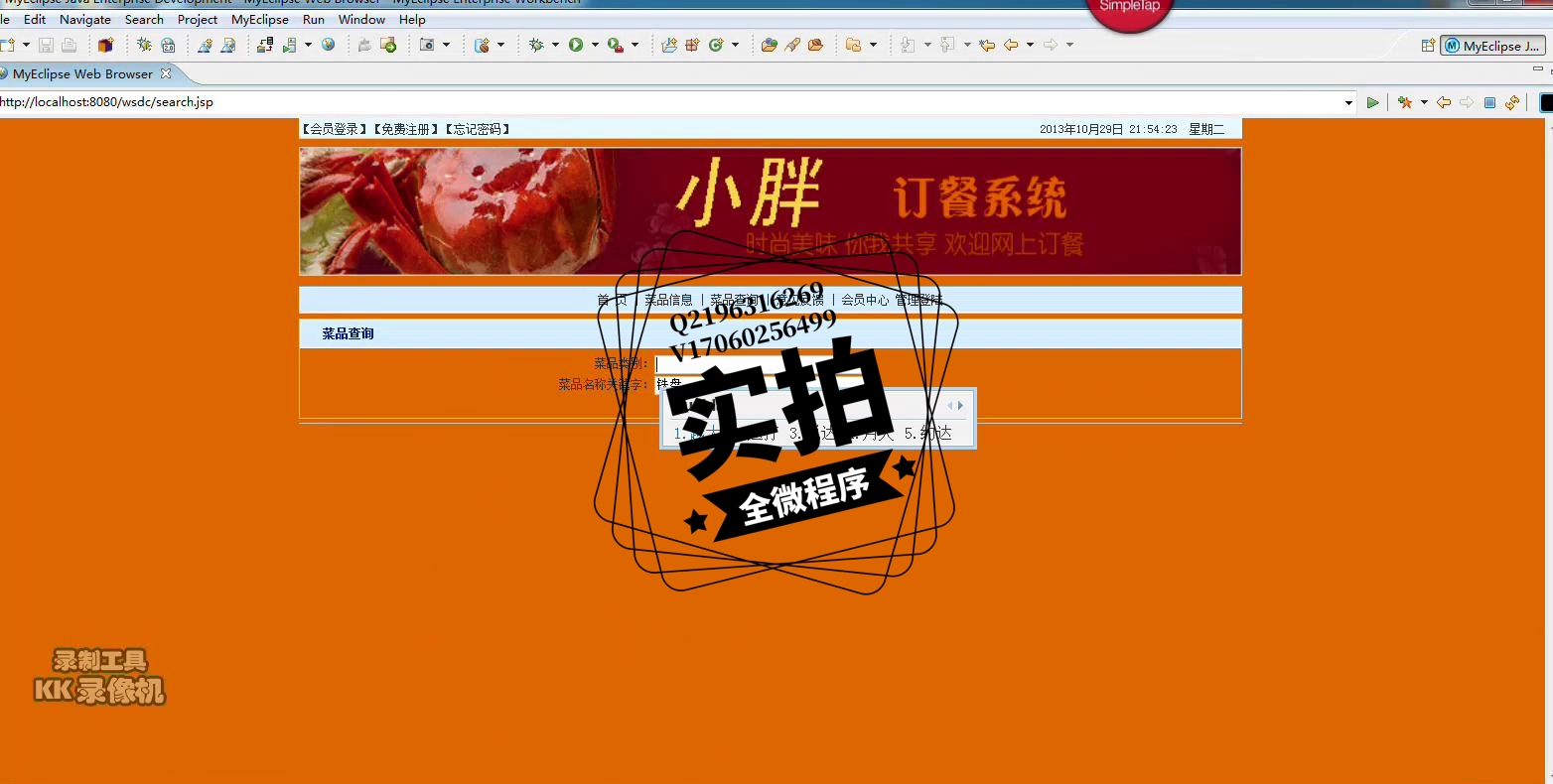The height and width of the screenshot is (784, 1553).
Task: Click 菜品信息 navigation link
Action: 668,300
